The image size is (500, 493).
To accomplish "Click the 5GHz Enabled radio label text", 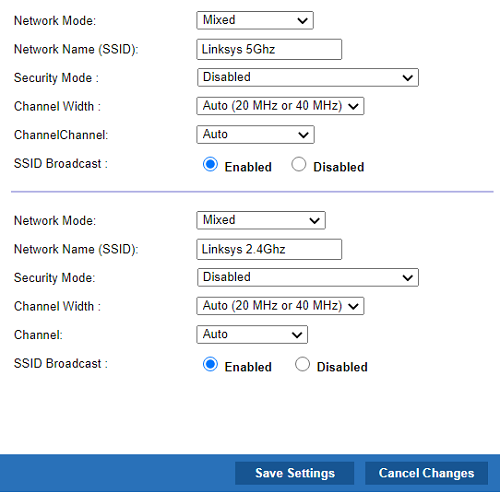I will (248, 167).
